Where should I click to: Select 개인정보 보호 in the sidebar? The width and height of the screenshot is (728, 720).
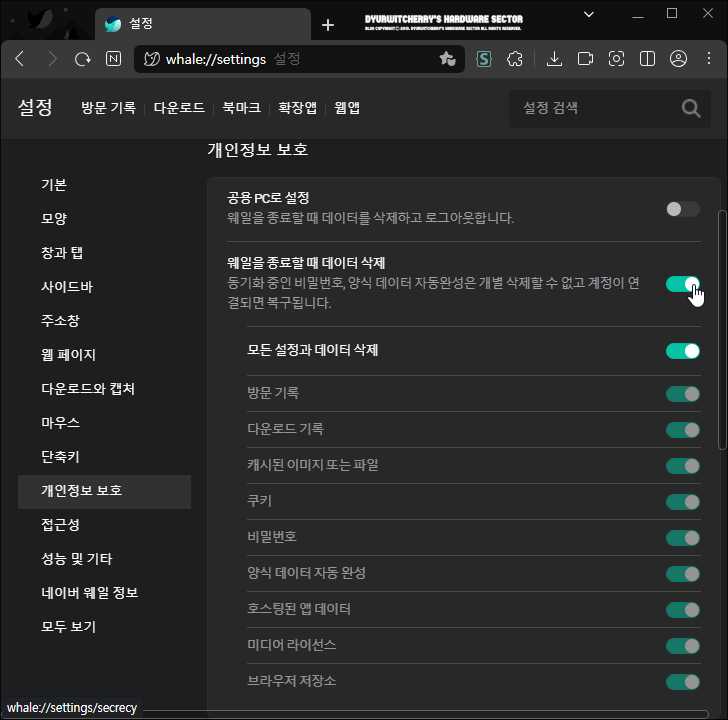point(104,492)
